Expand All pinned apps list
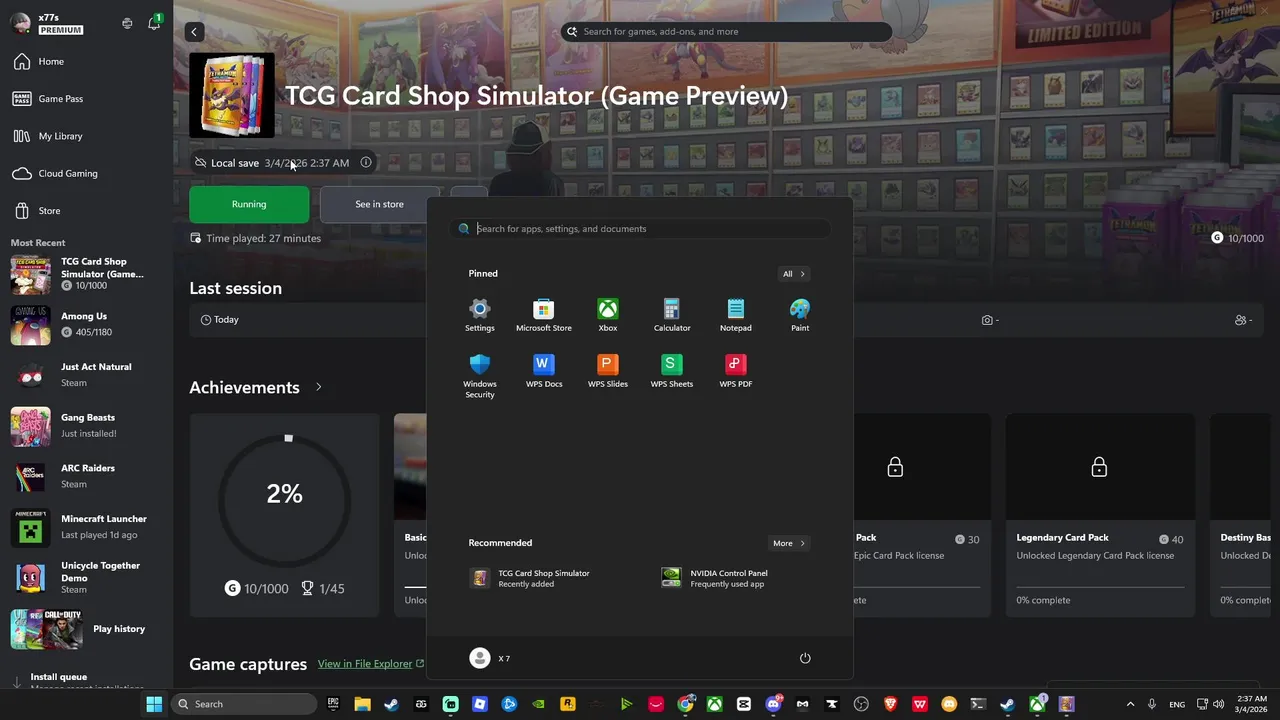This screenshot has height=720, width=1280. click(x=793, y=273)
